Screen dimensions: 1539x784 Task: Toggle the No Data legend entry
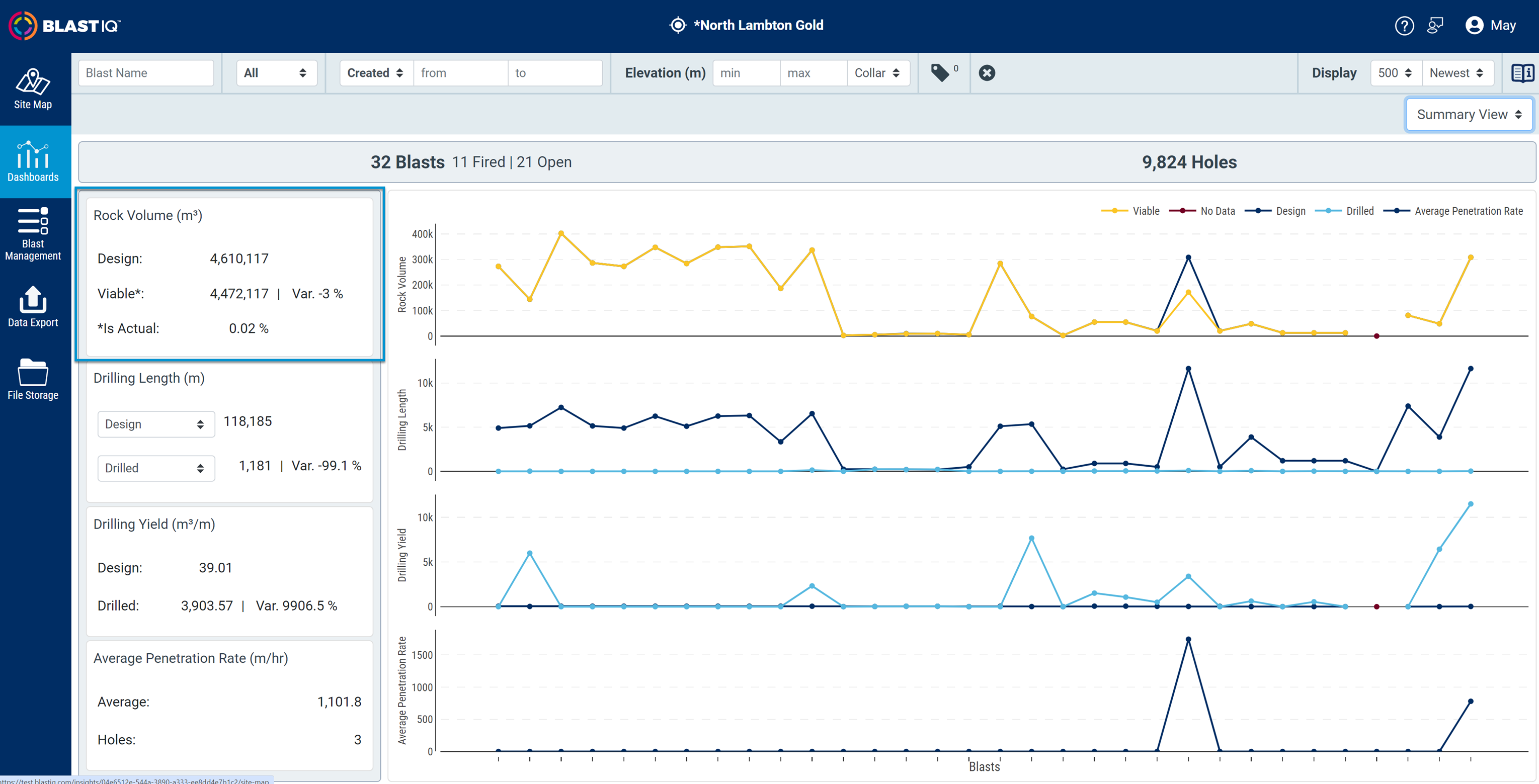click(x=1202, y=211)
